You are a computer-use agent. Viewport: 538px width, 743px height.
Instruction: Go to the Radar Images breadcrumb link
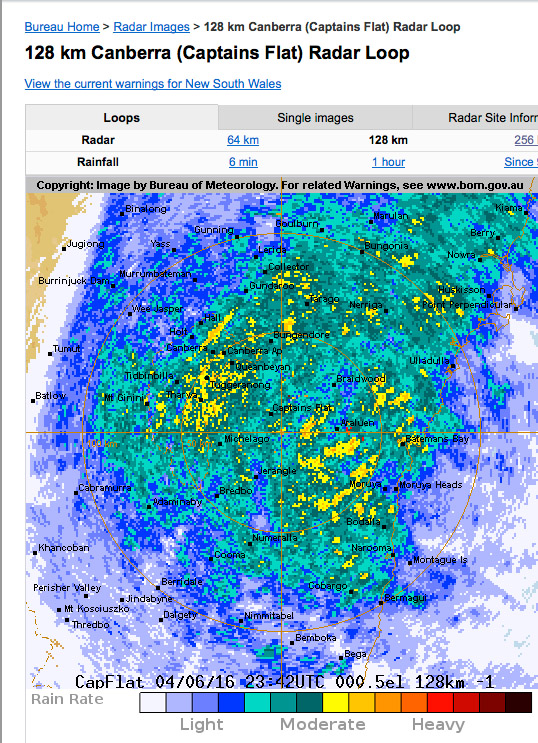[x=151, y=27]
